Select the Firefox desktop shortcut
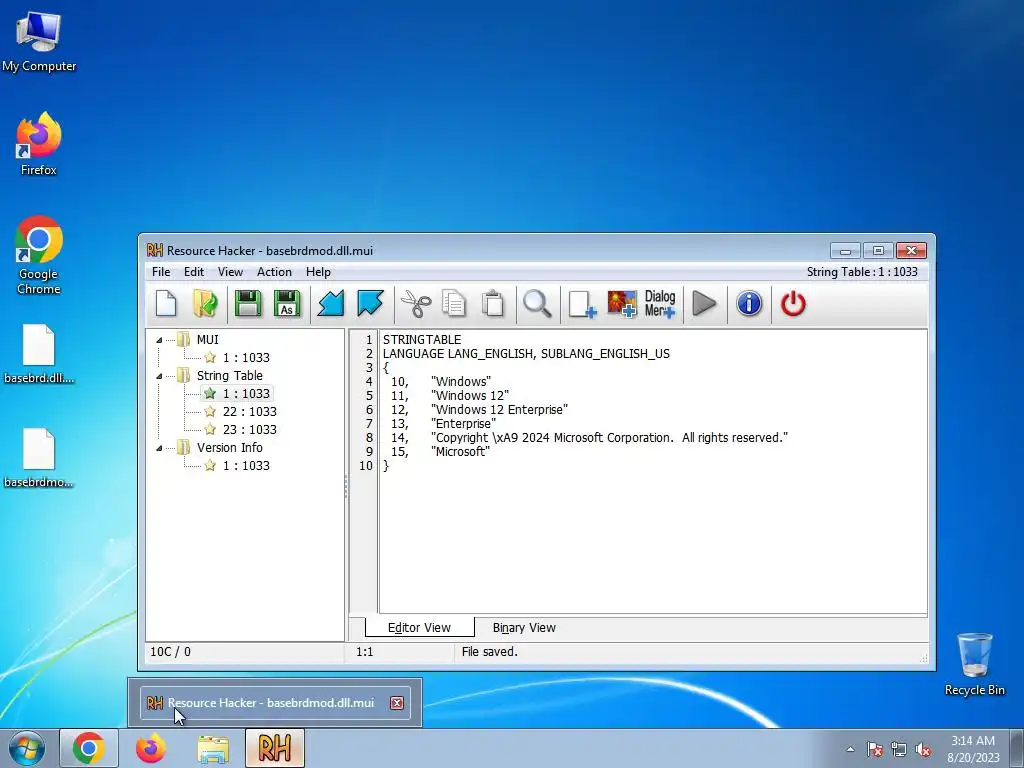Screen dimensions: 1024x768 (39, 144)
